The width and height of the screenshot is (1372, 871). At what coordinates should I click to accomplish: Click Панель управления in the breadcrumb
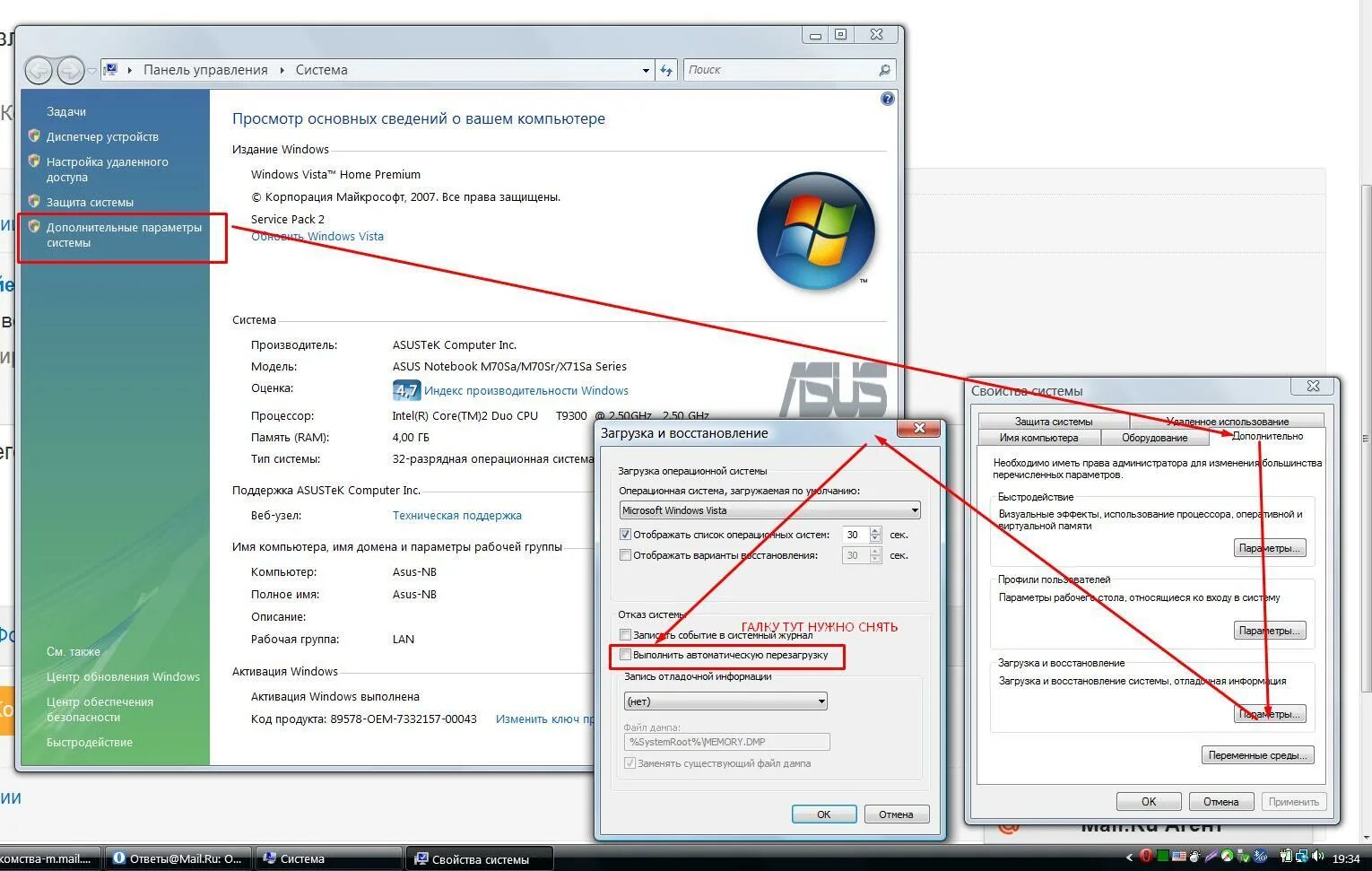(x=205, y=70)
